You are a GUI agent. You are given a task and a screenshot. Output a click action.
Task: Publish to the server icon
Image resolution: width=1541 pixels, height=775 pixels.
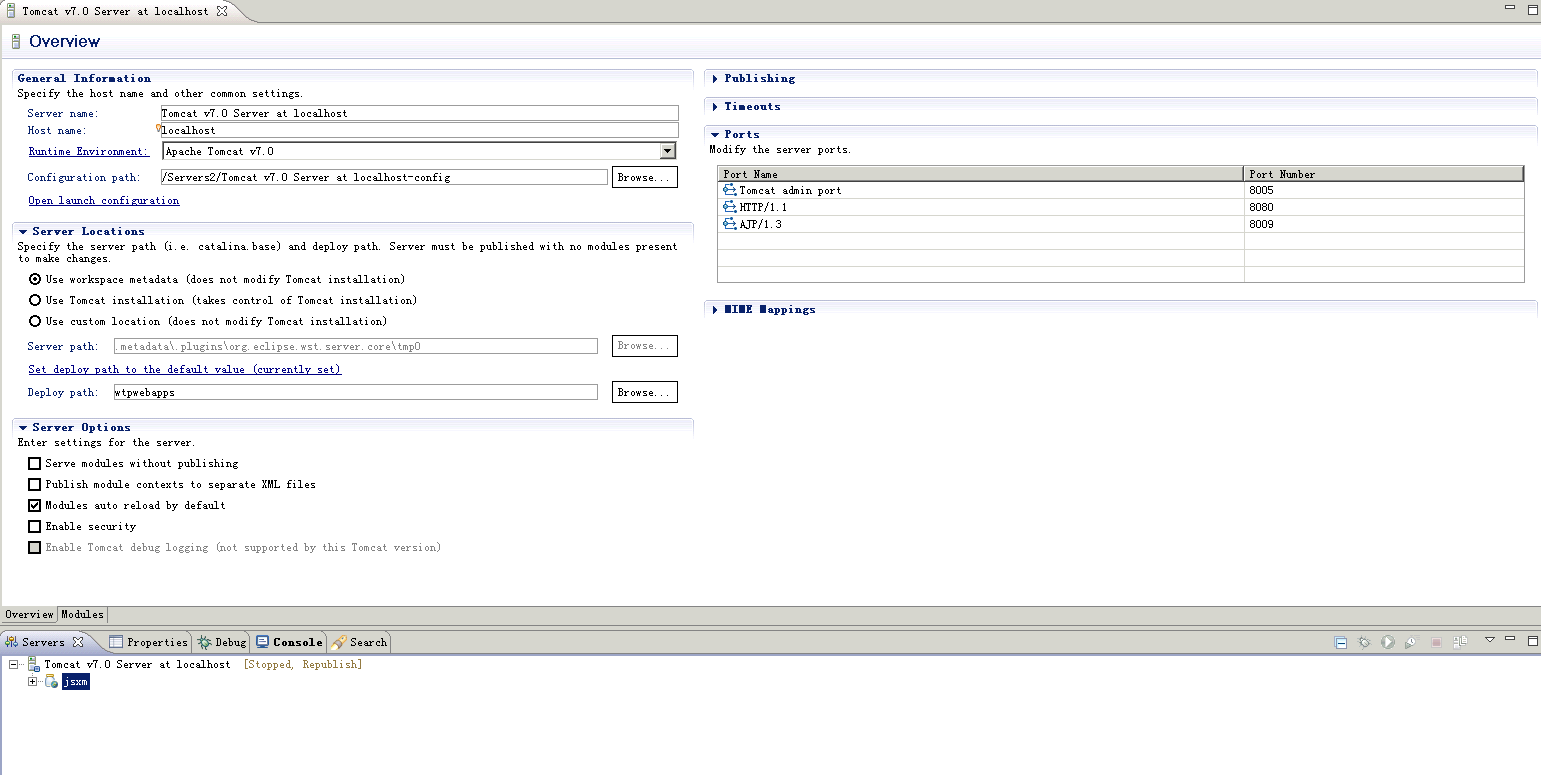[x=1460, y=642]
